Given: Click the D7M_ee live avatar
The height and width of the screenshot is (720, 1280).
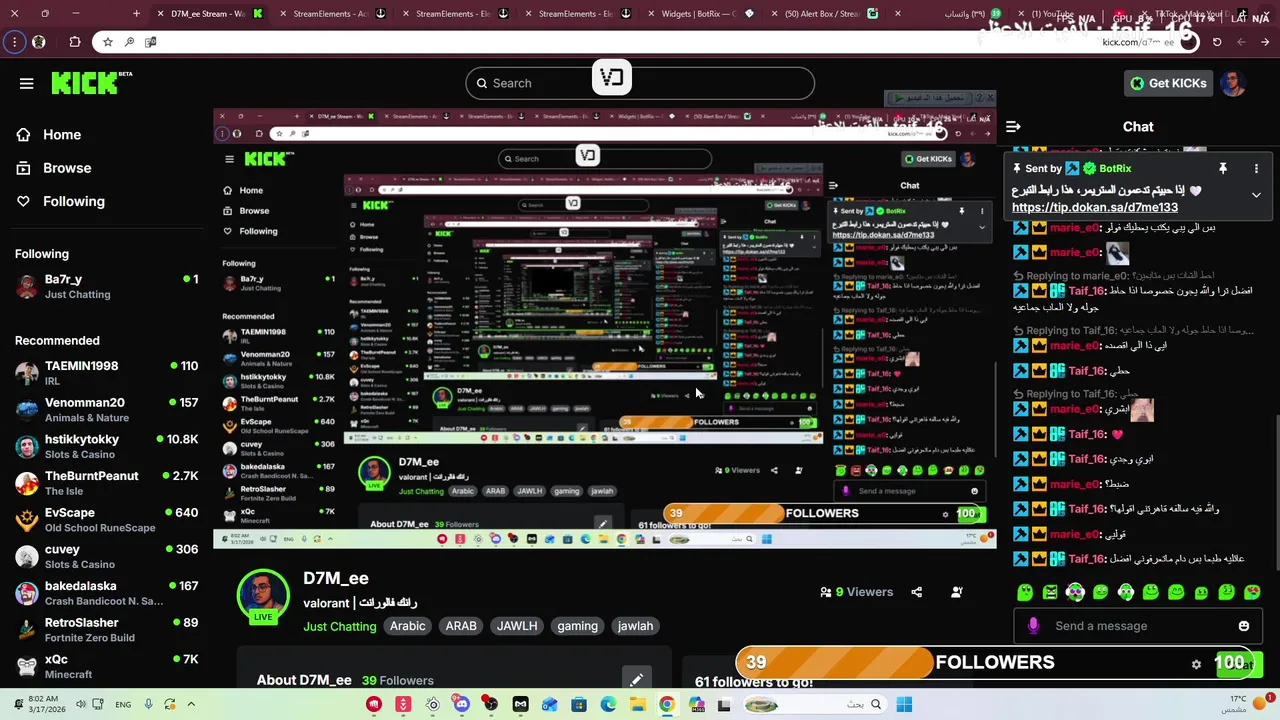Looking at the screenshot, I should pyautogui.click(x=263, y=596).
